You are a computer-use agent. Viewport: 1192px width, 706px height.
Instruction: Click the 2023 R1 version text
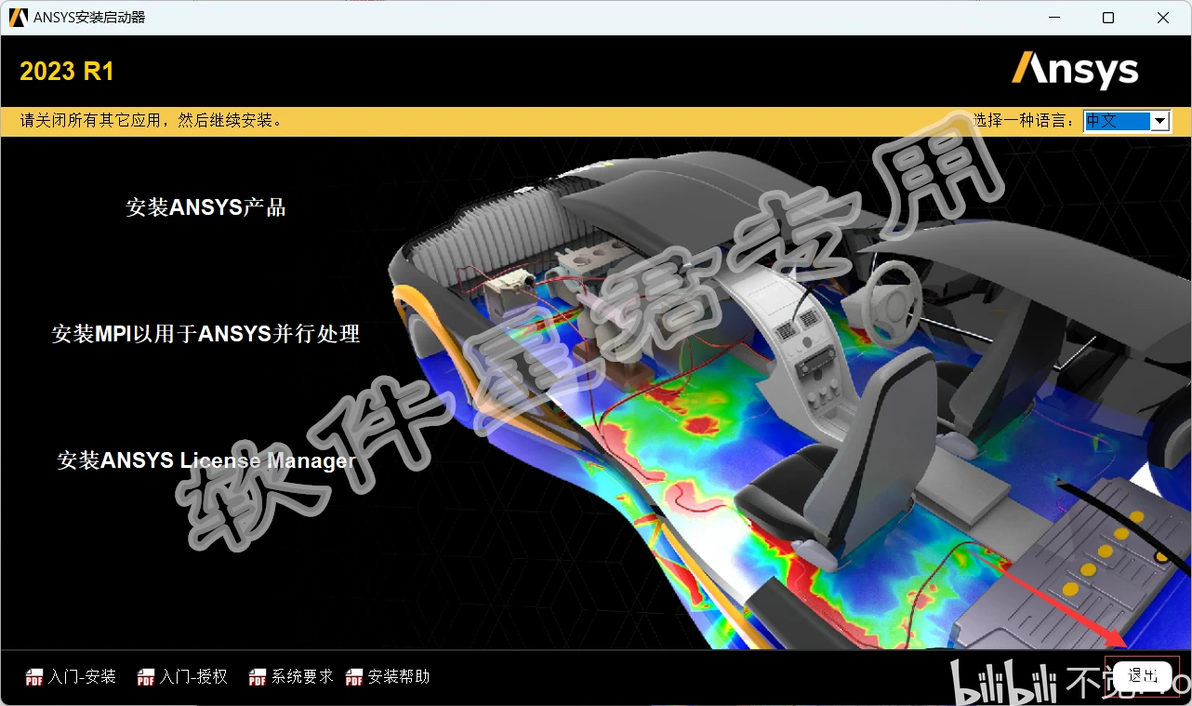[x=67, y=71]
